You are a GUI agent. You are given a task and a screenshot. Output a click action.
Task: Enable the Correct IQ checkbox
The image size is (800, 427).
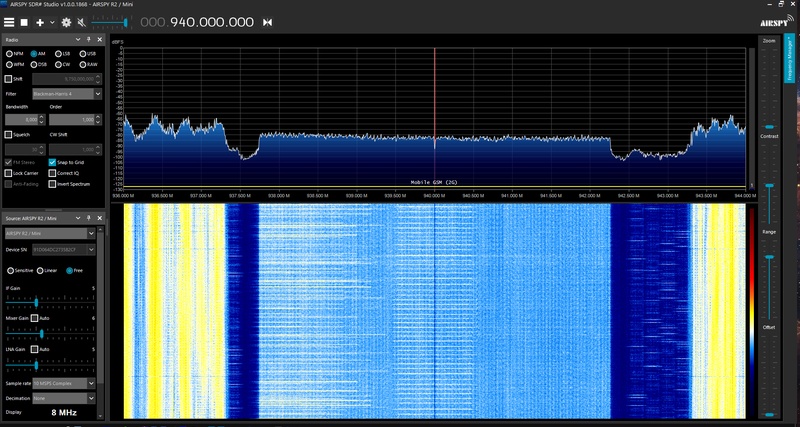tap(53, 173)
